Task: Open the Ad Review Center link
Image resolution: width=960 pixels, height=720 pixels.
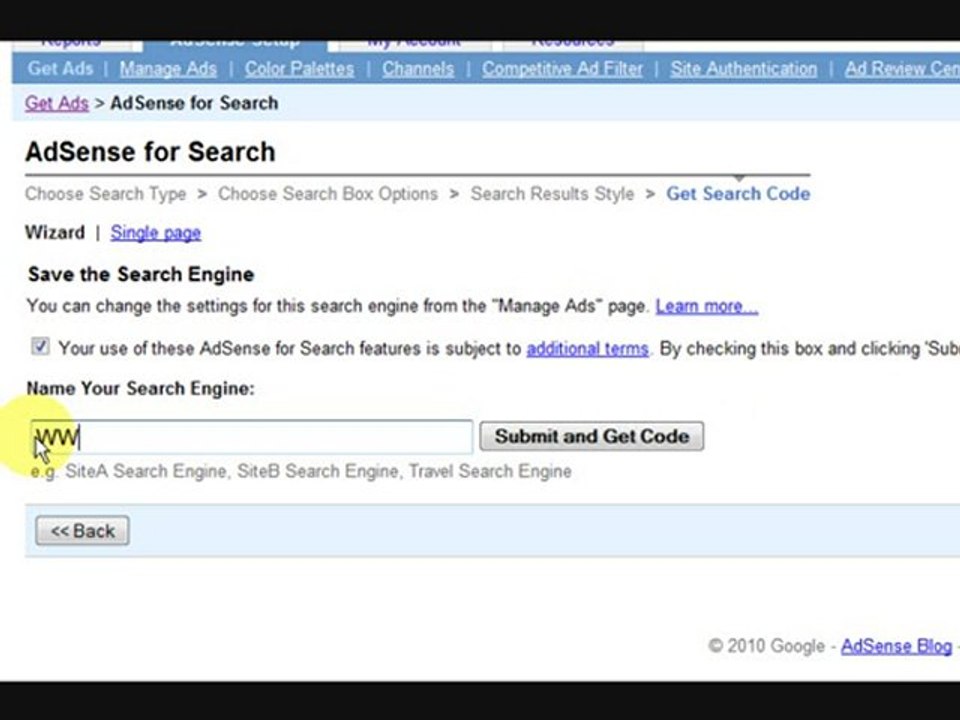Action: pyautogui.click(x=902, y=69)
